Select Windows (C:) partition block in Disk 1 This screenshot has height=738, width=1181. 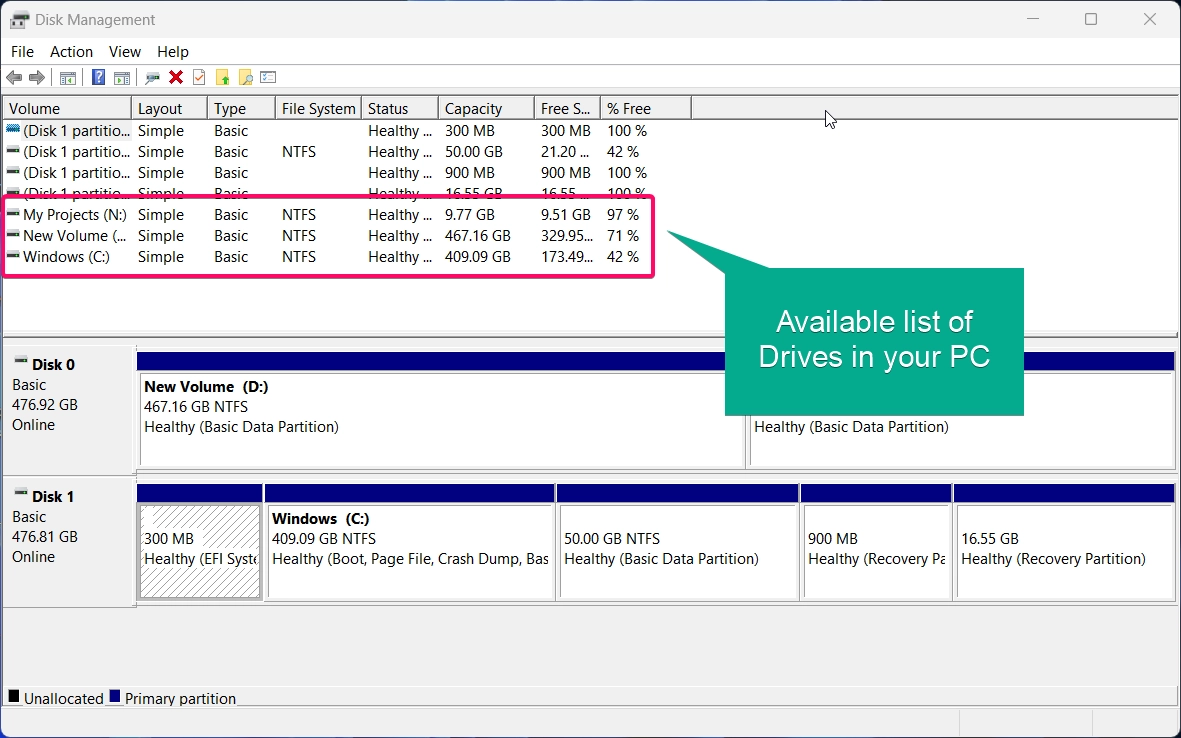410,551
